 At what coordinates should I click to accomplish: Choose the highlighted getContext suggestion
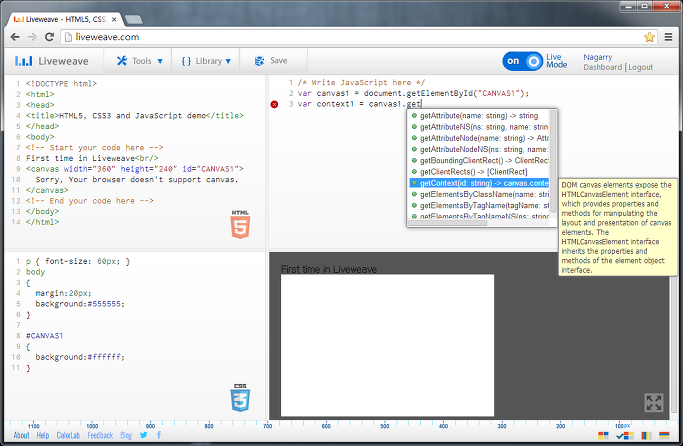(479, 183)
